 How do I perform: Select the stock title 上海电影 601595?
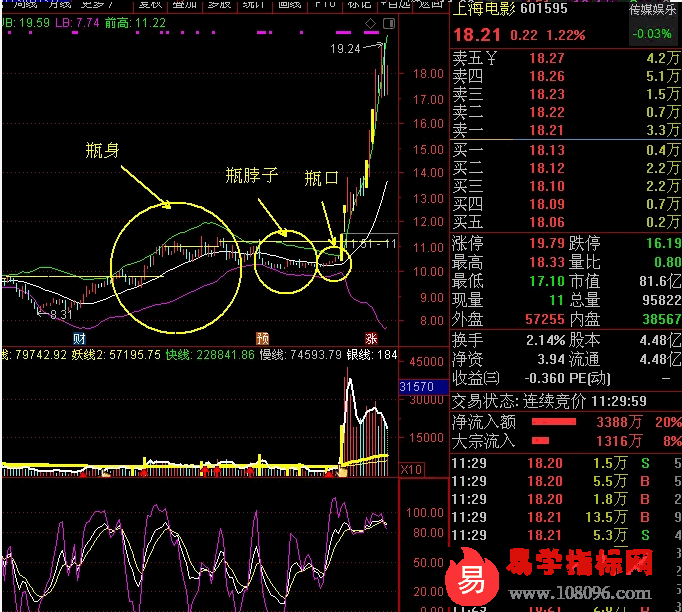click(x=510, y=8)
